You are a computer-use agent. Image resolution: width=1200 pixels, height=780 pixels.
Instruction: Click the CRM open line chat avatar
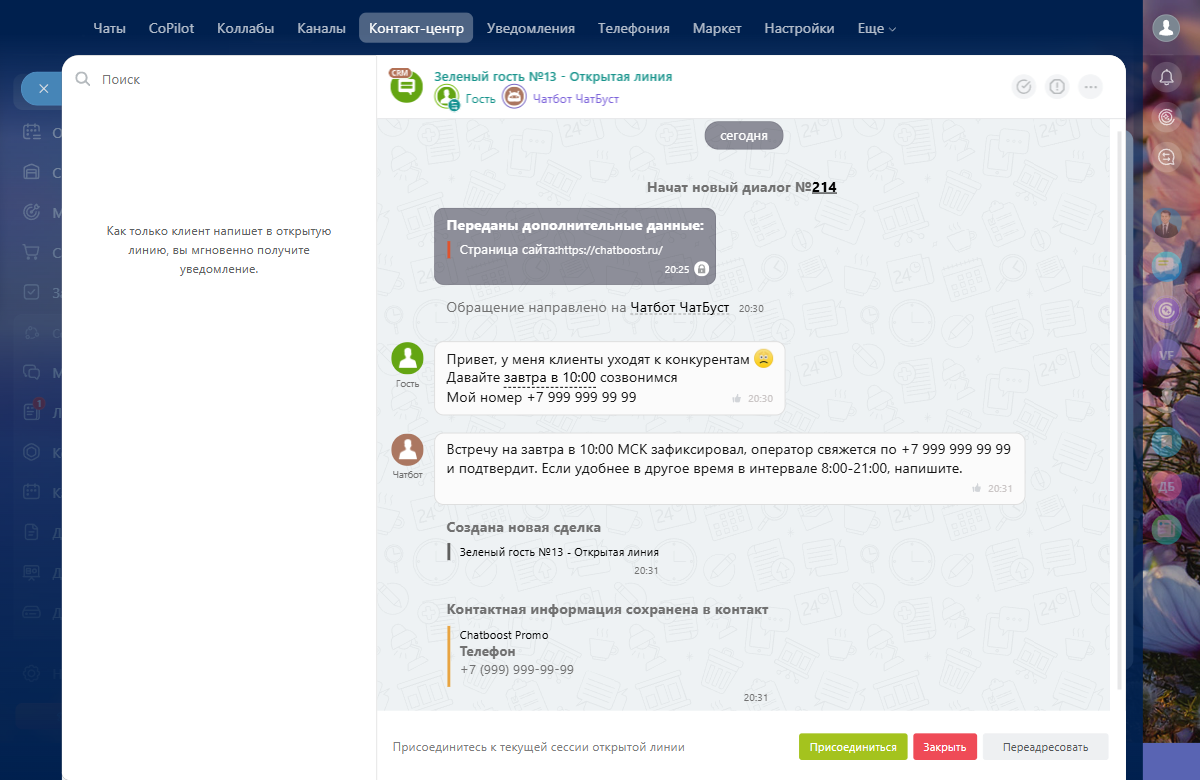406,86
